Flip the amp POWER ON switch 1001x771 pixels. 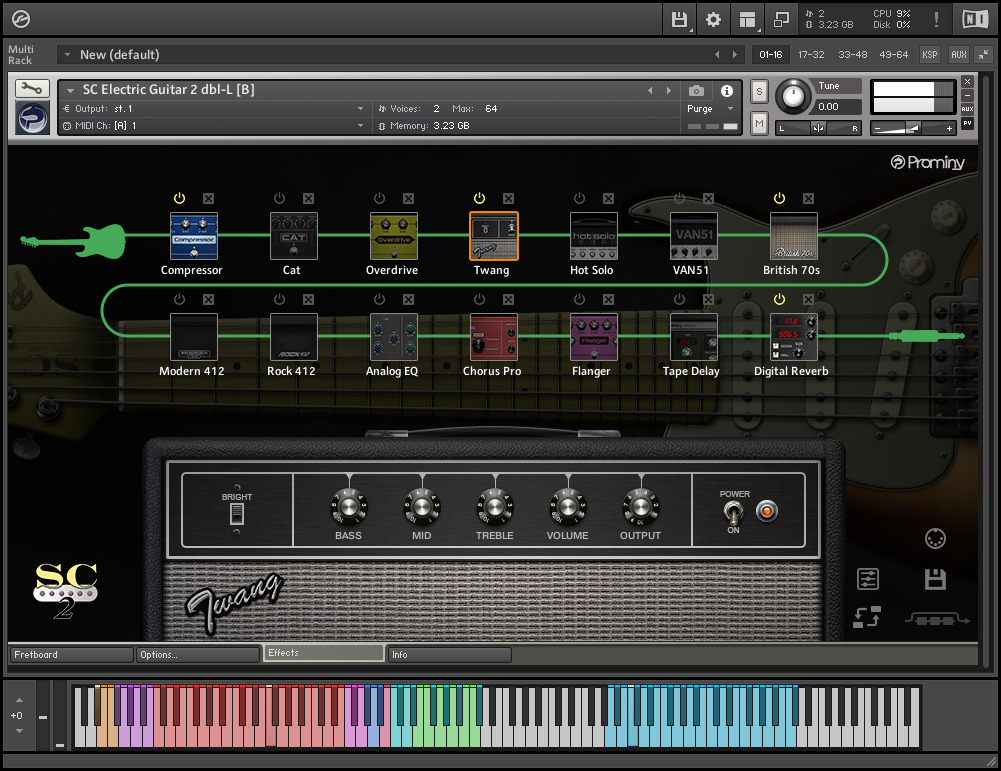[733, 512]
